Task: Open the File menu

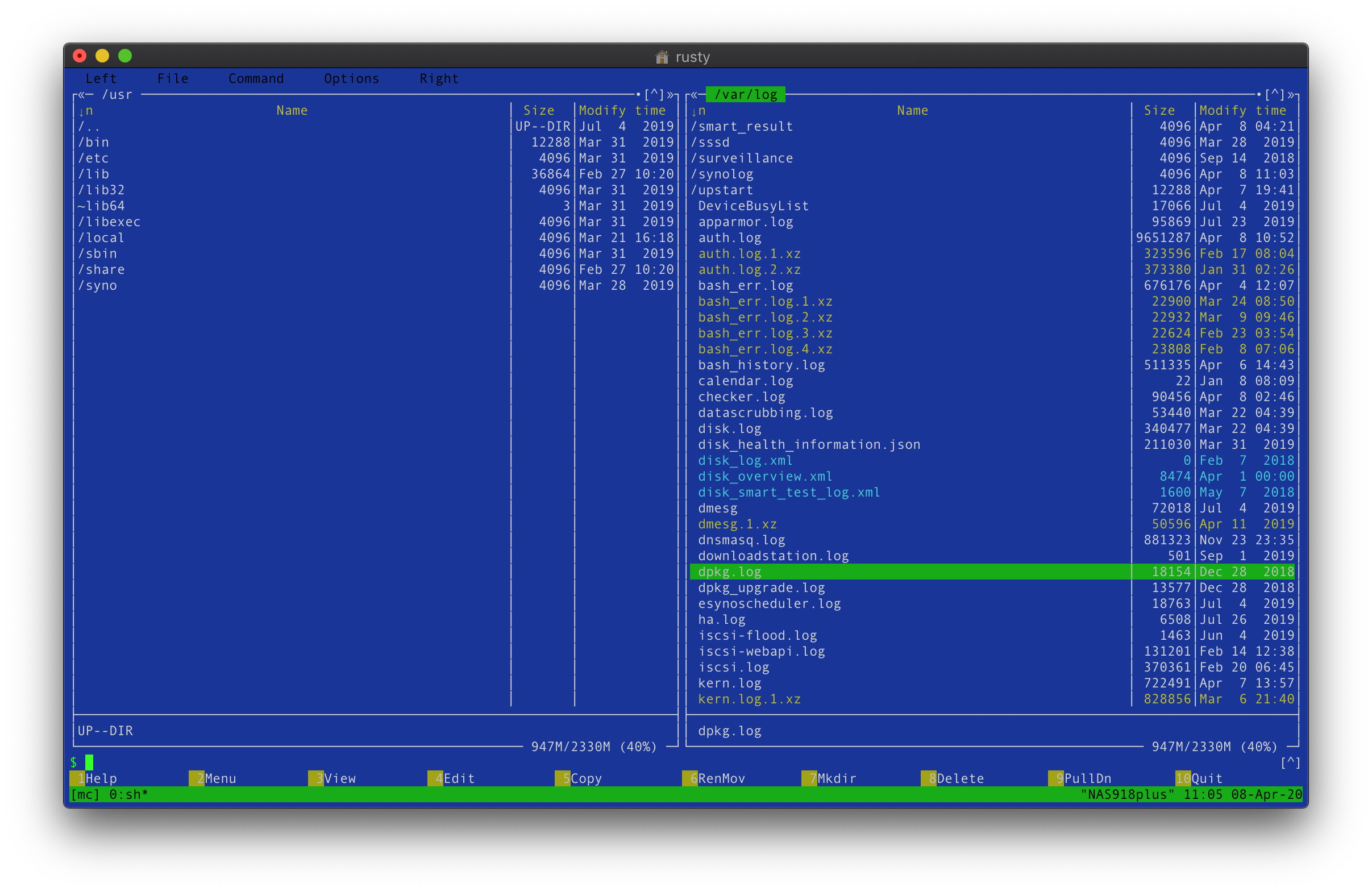Action: click(173, 78)
